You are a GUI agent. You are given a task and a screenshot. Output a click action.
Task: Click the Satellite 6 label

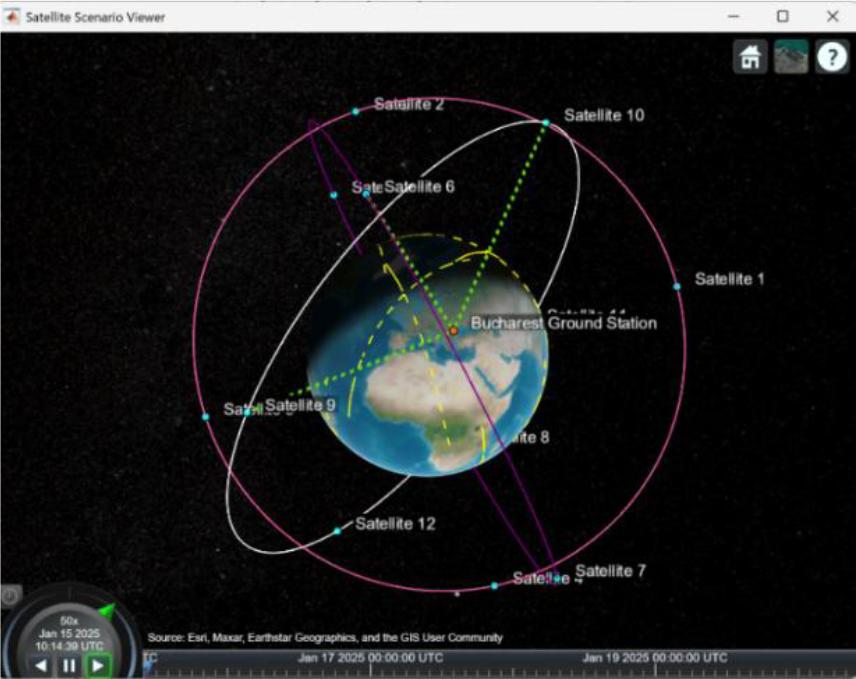420,187
